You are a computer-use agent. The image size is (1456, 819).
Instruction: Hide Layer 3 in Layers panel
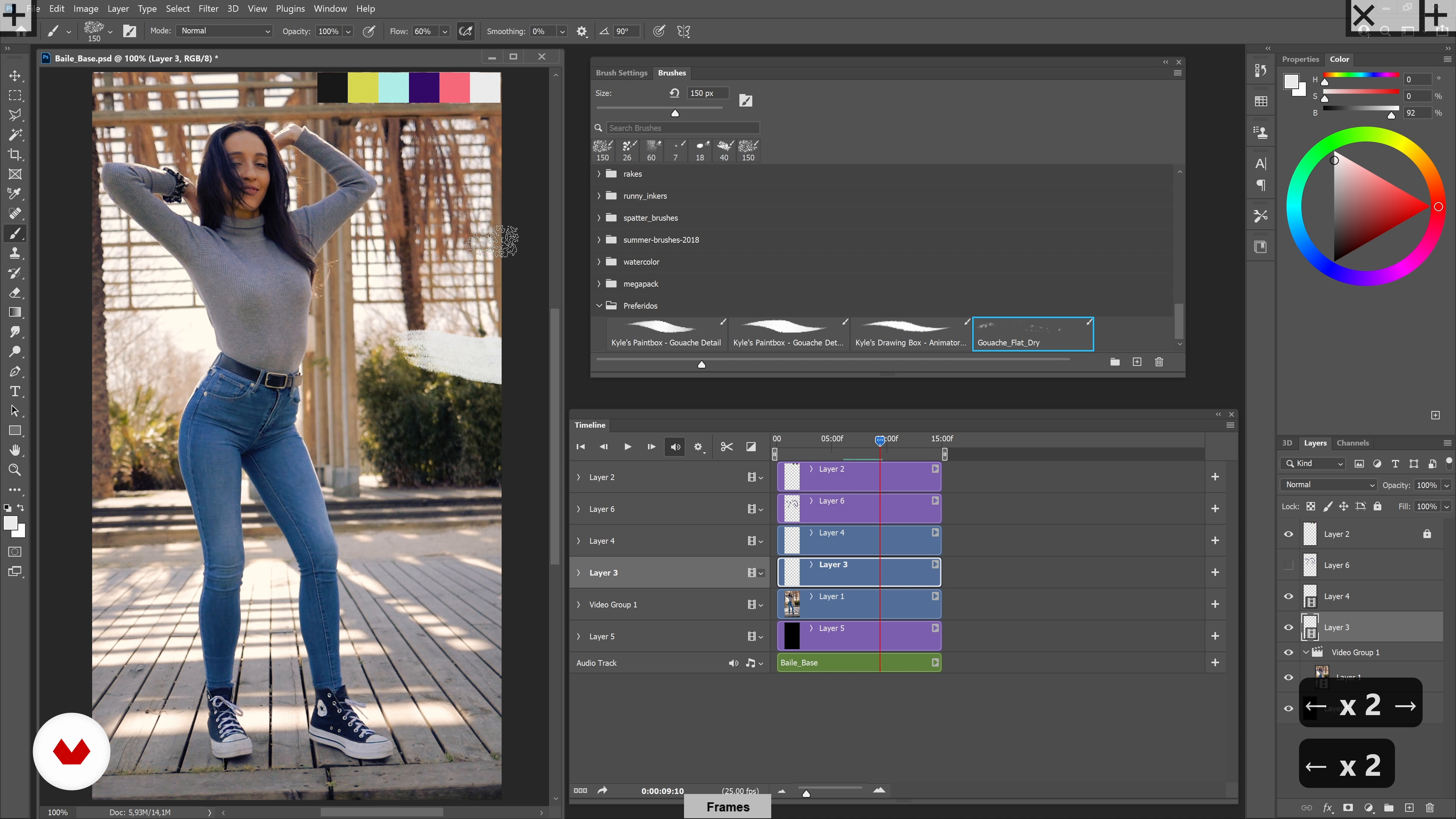(1288, 628)
